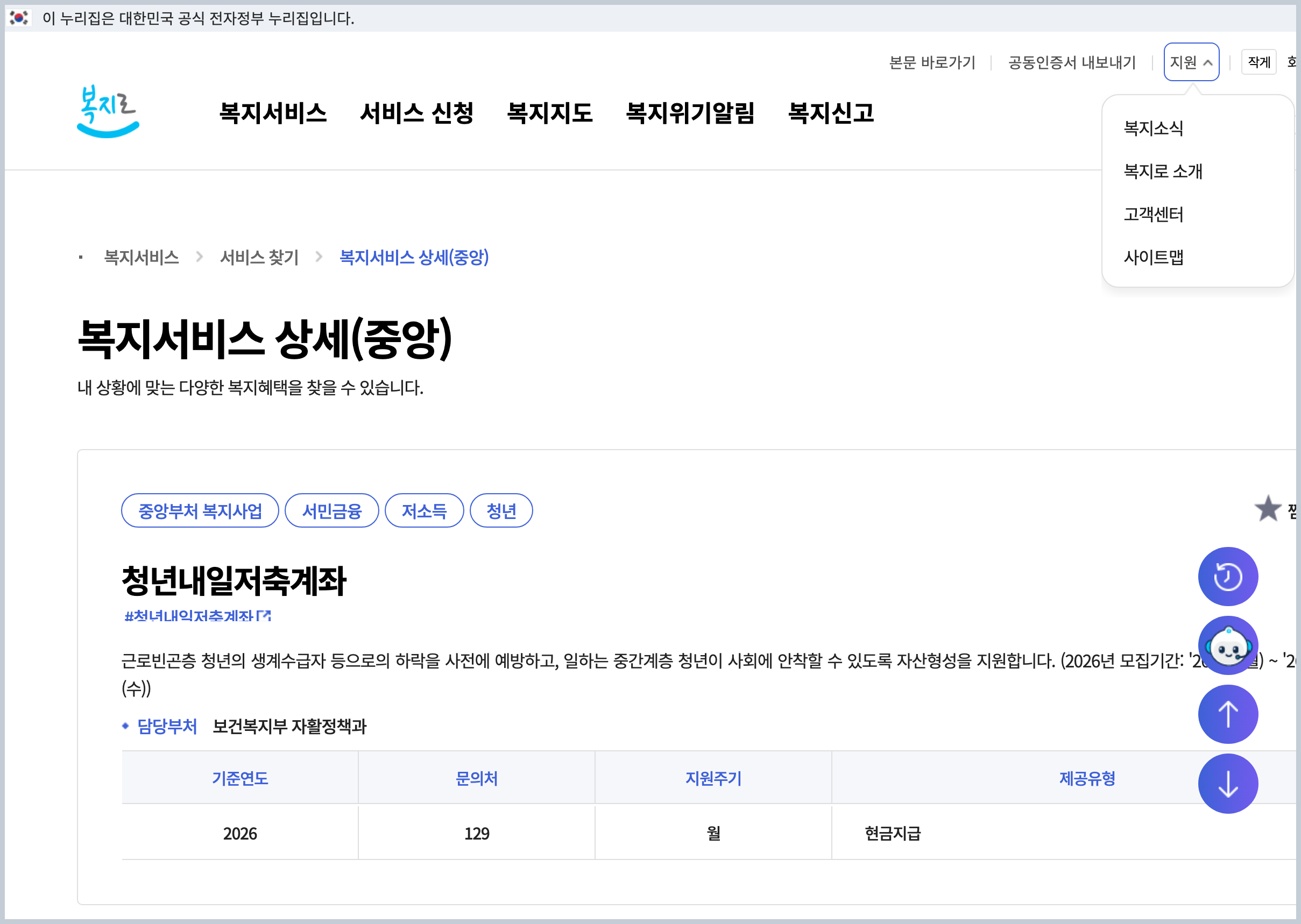Jump to bottom with the down arrow button
The height and width of the screenshot is (924, 1301).
[x=1228, y=784]
